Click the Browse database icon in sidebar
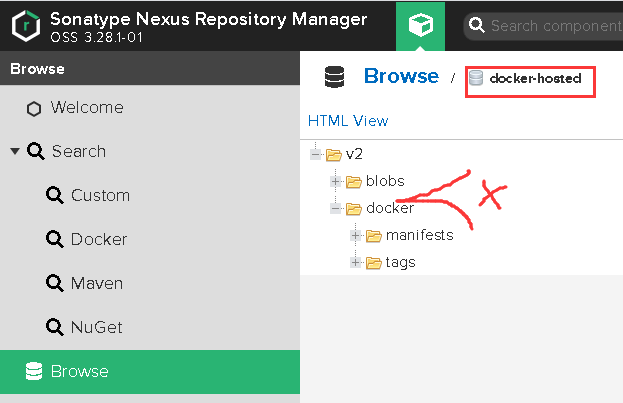623x403 pixels. point(34,372)
